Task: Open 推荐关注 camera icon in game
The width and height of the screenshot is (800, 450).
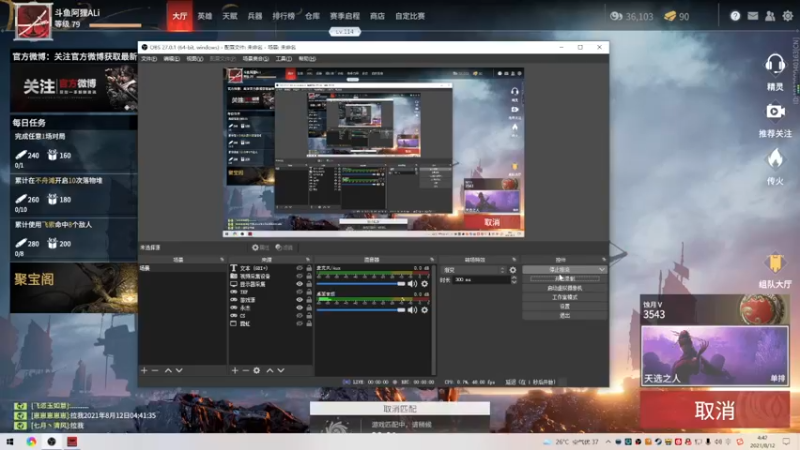Action: 775,111
